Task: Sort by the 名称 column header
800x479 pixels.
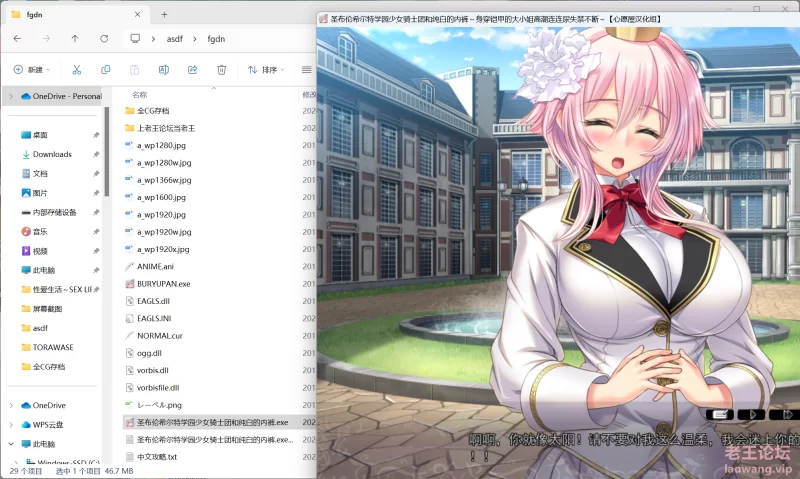Action: click(140, 95)
